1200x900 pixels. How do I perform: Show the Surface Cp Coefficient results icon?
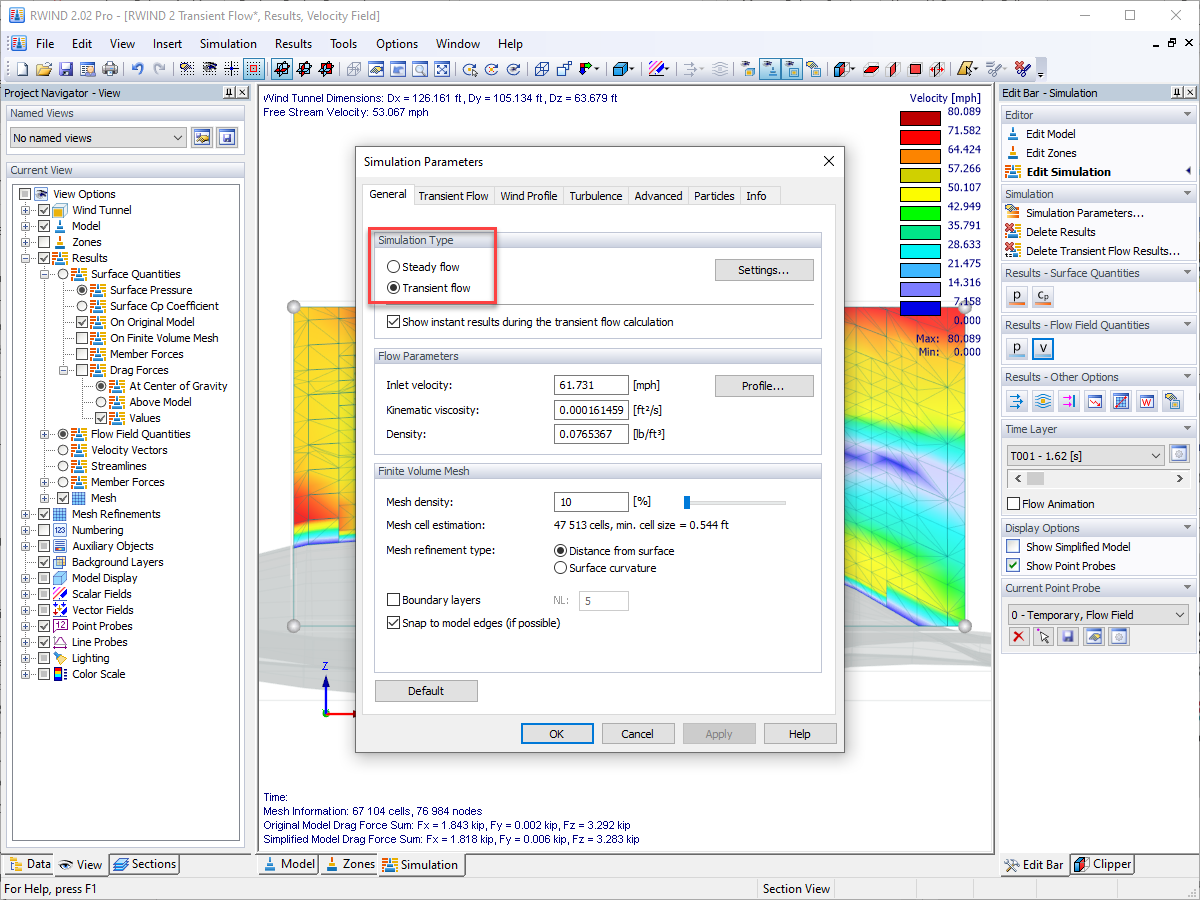click(x=1042, y=296)
